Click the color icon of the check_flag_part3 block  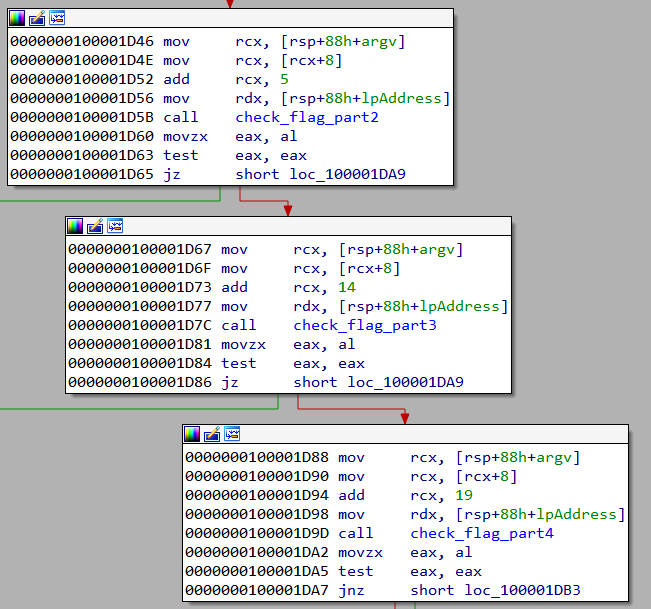pos(75,226)
